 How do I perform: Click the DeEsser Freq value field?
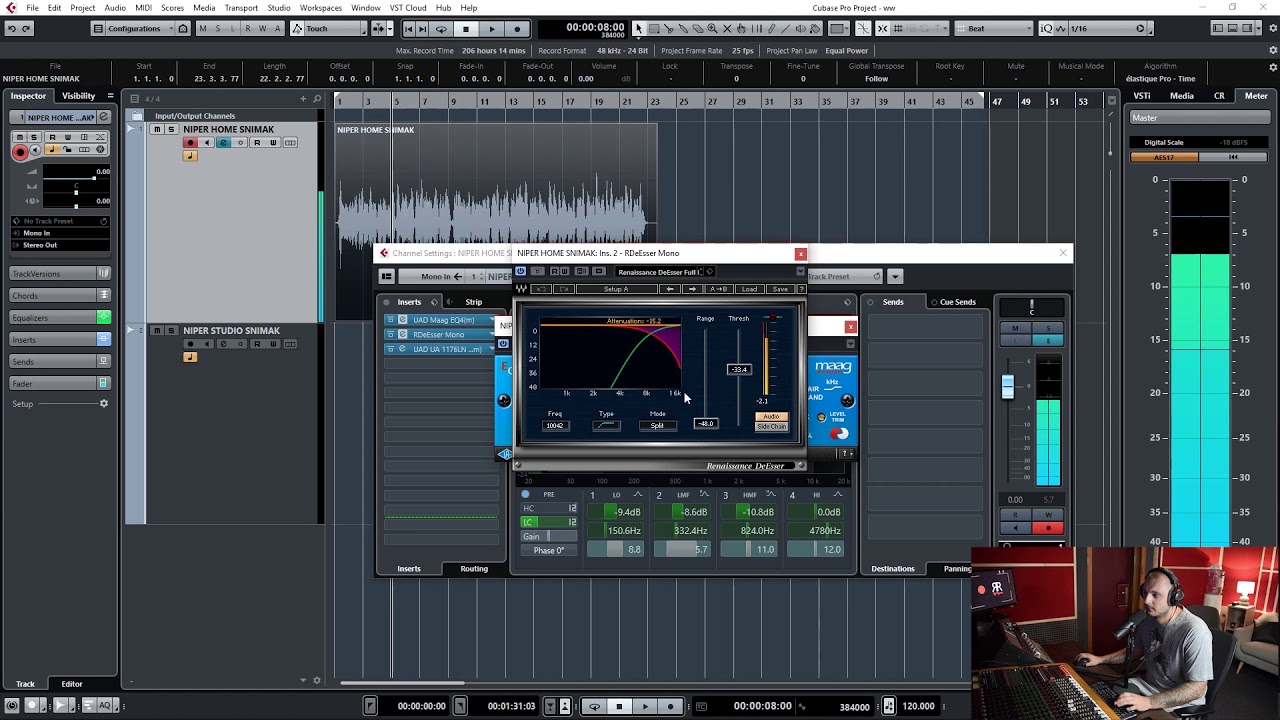click(554, 425)
